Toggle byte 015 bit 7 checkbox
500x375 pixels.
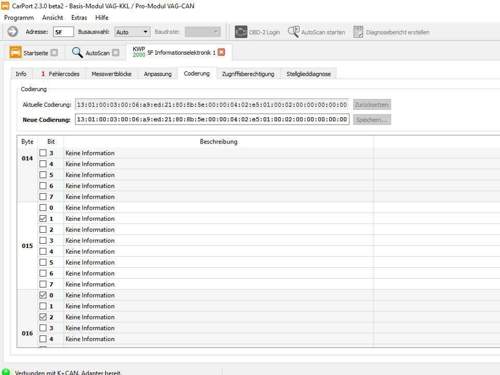[x=43, y=284]
